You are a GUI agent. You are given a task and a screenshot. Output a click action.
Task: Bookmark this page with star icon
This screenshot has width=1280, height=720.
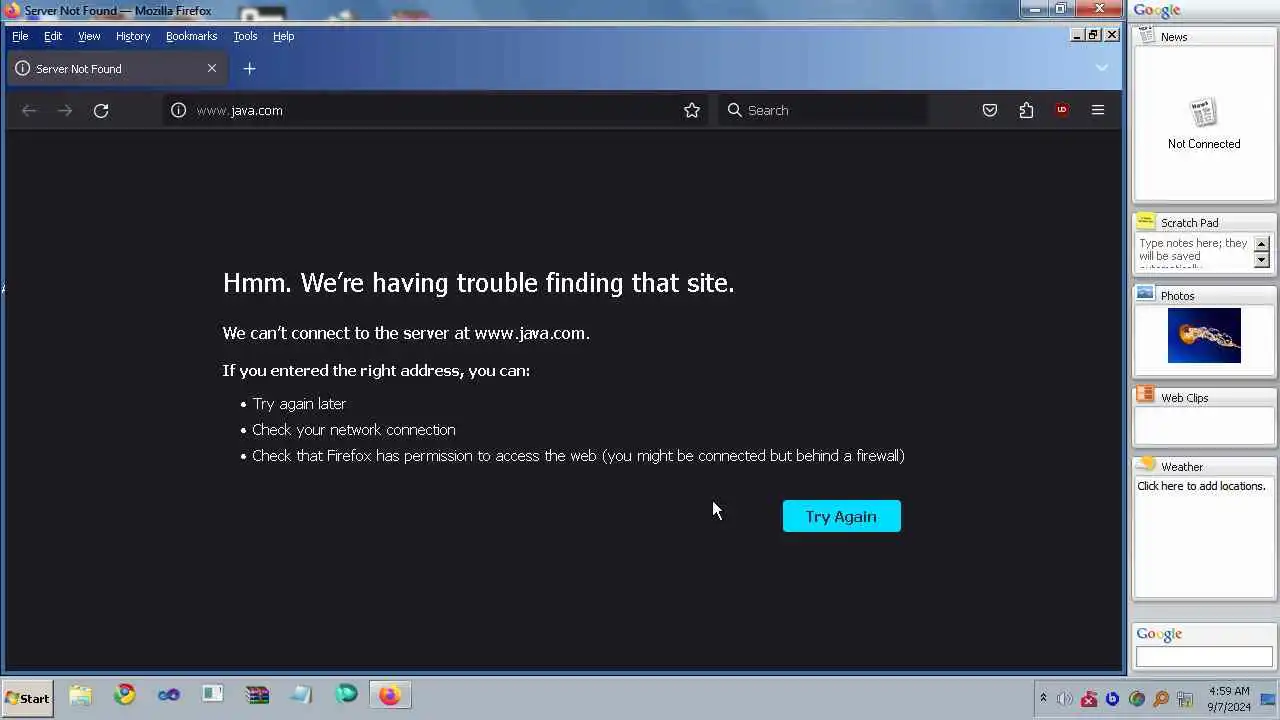click(x=692, y=110)
